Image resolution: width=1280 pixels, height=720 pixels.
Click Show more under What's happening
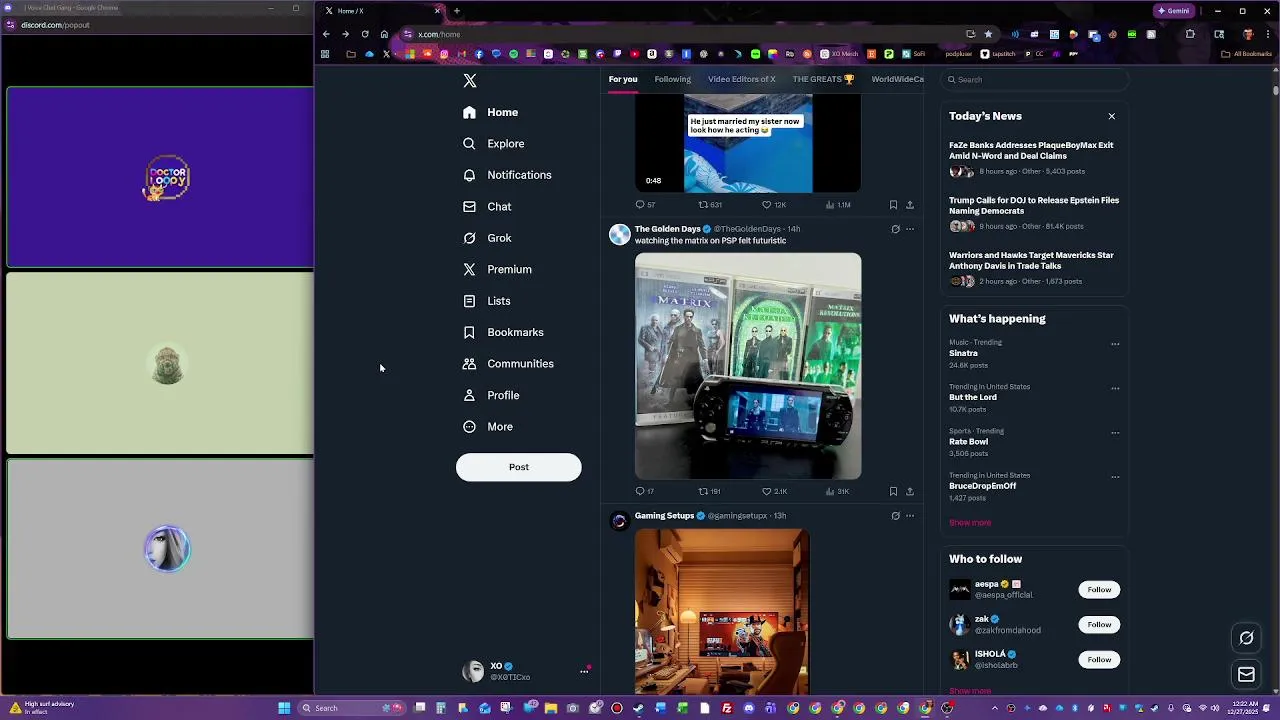(970, 523)
